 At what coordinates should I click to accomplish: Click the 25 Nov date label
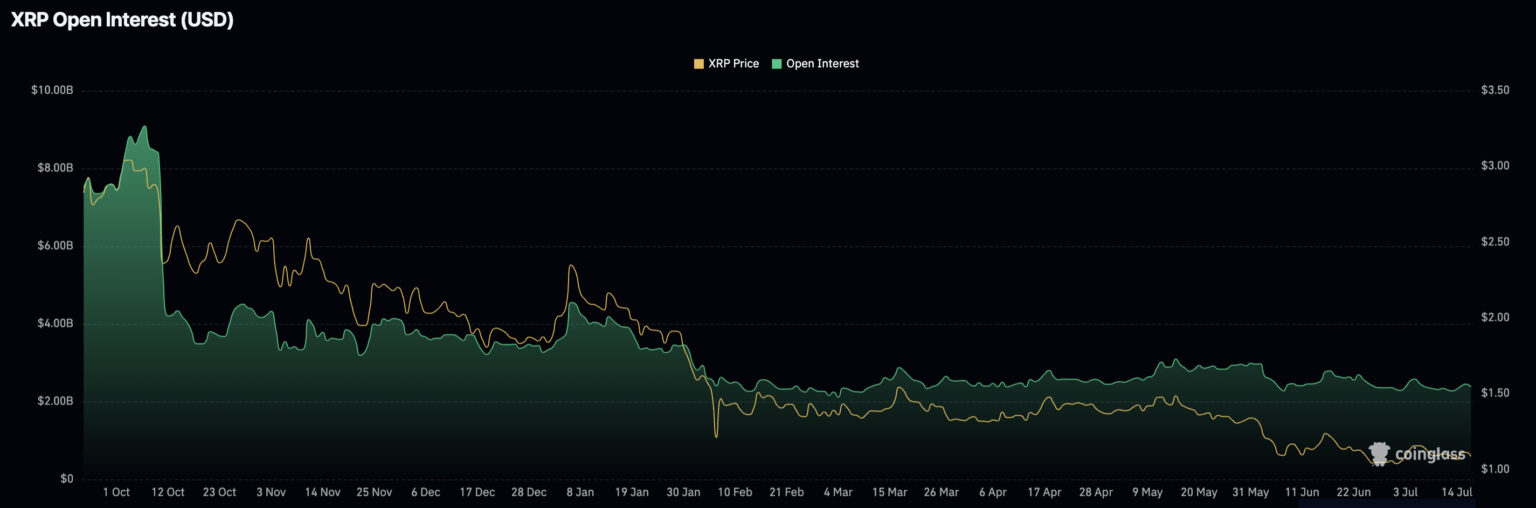[374, 493]
